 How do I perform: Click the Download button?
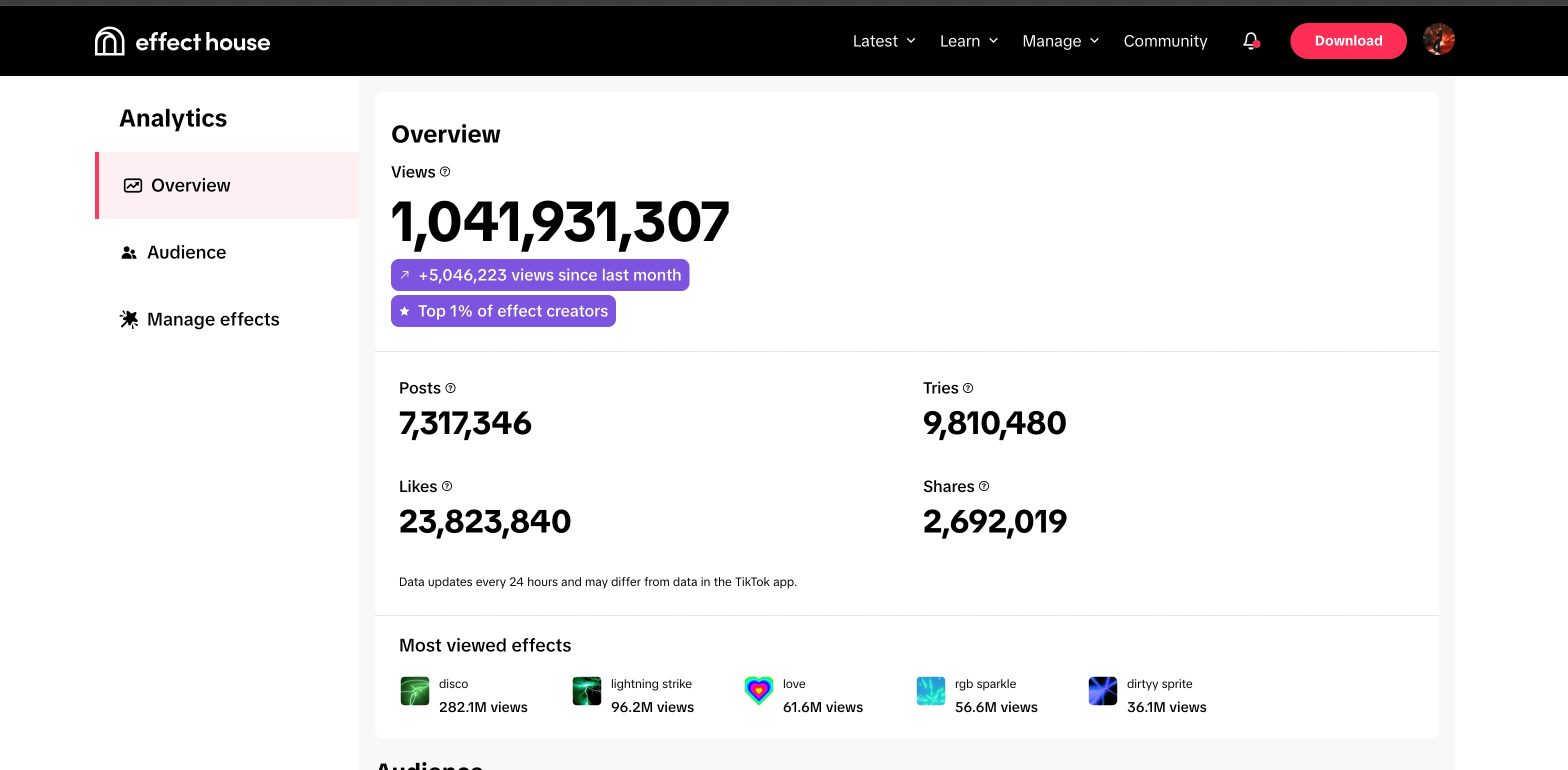pos(1348,41)
